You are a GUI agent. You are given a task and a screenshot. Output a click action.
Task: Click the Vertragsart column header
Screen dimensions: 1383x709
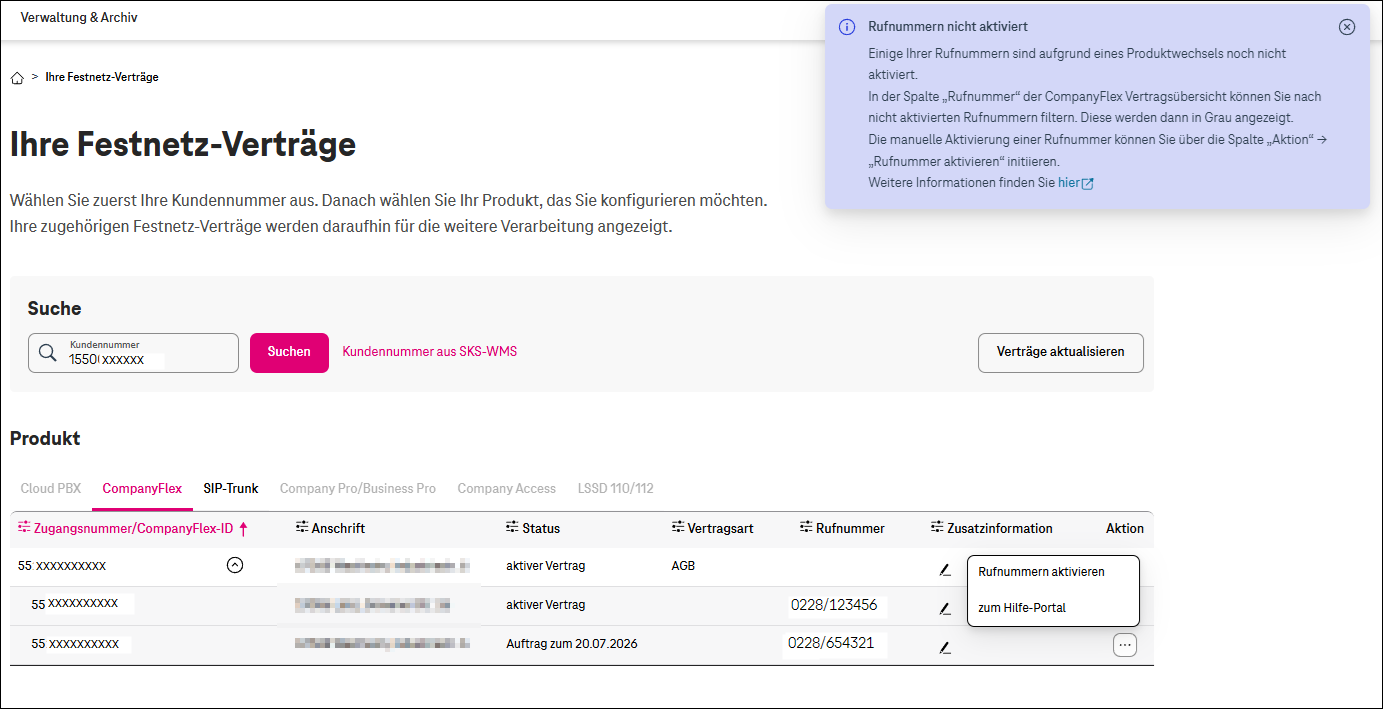pos(720,528)
